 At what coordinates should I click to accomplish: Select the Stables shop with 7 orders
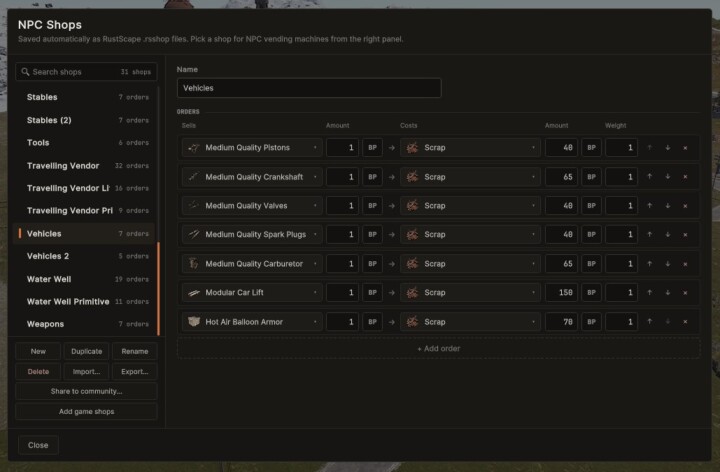coord(85,97)
